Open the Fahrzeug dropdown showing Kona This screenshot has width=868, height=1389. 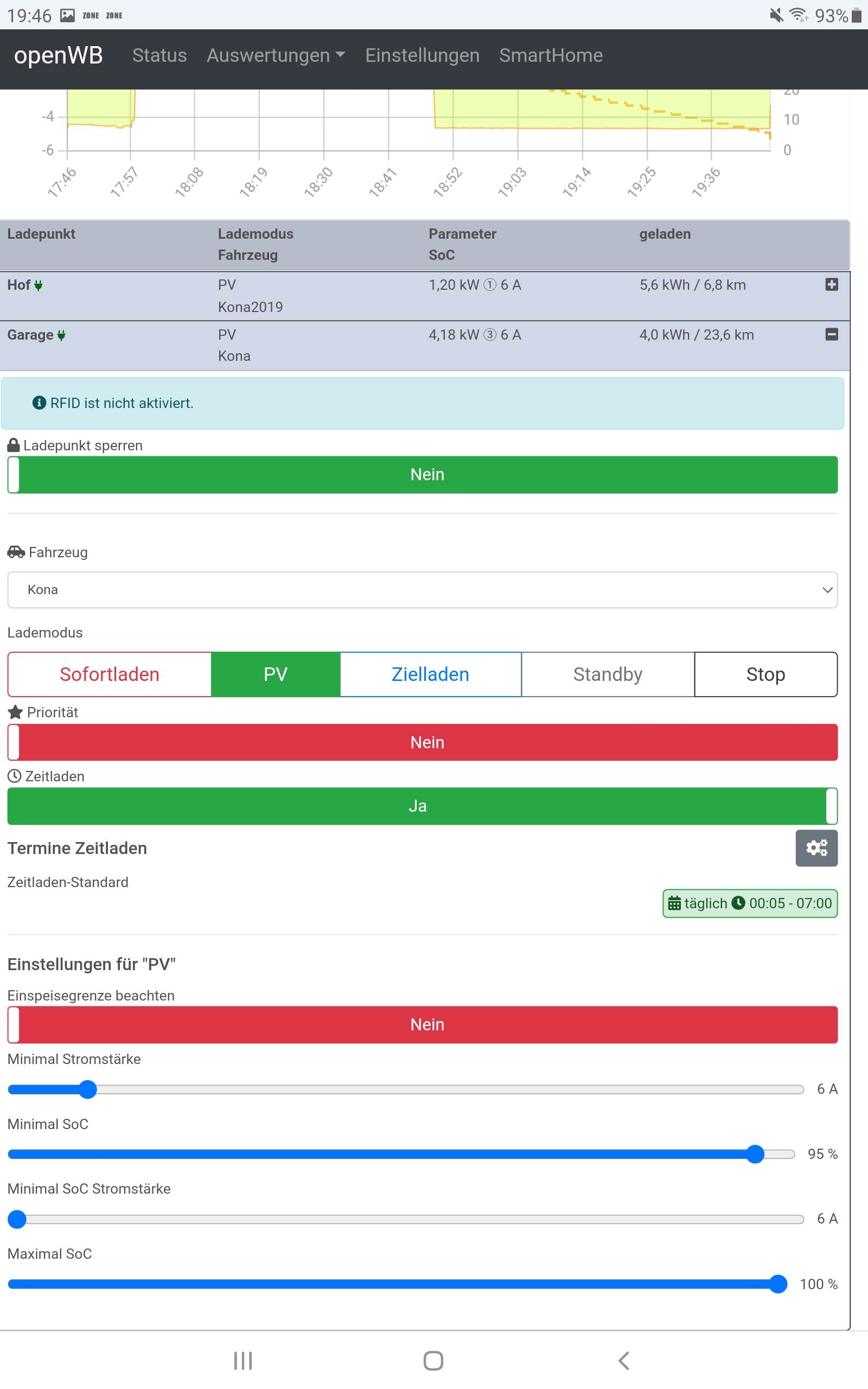click(423, 589)
